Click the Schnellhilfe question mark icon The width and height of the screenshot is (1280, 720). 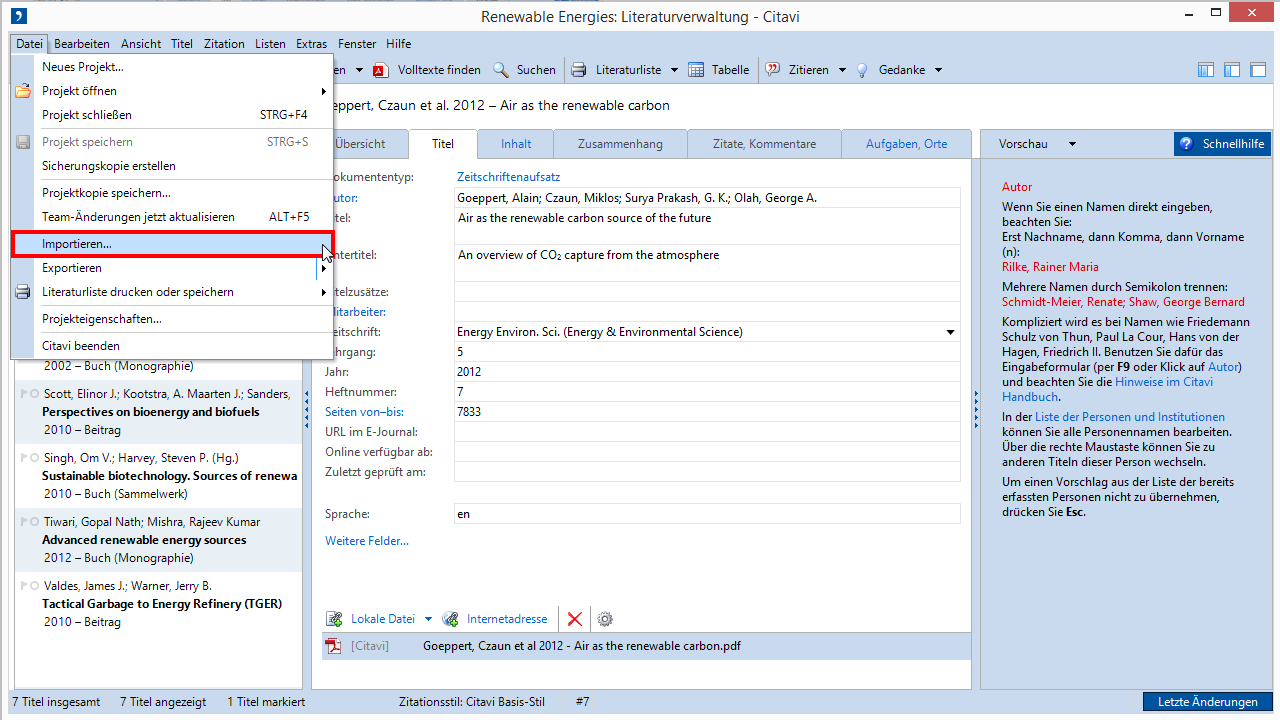click(1187, 144)
